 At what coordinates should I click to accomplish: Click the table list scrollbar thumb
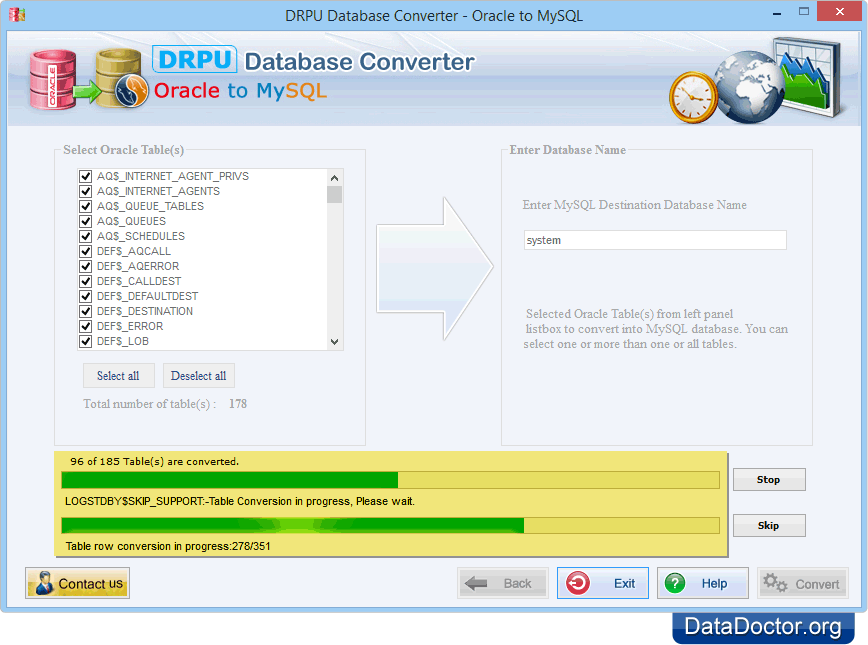[334, 194]
